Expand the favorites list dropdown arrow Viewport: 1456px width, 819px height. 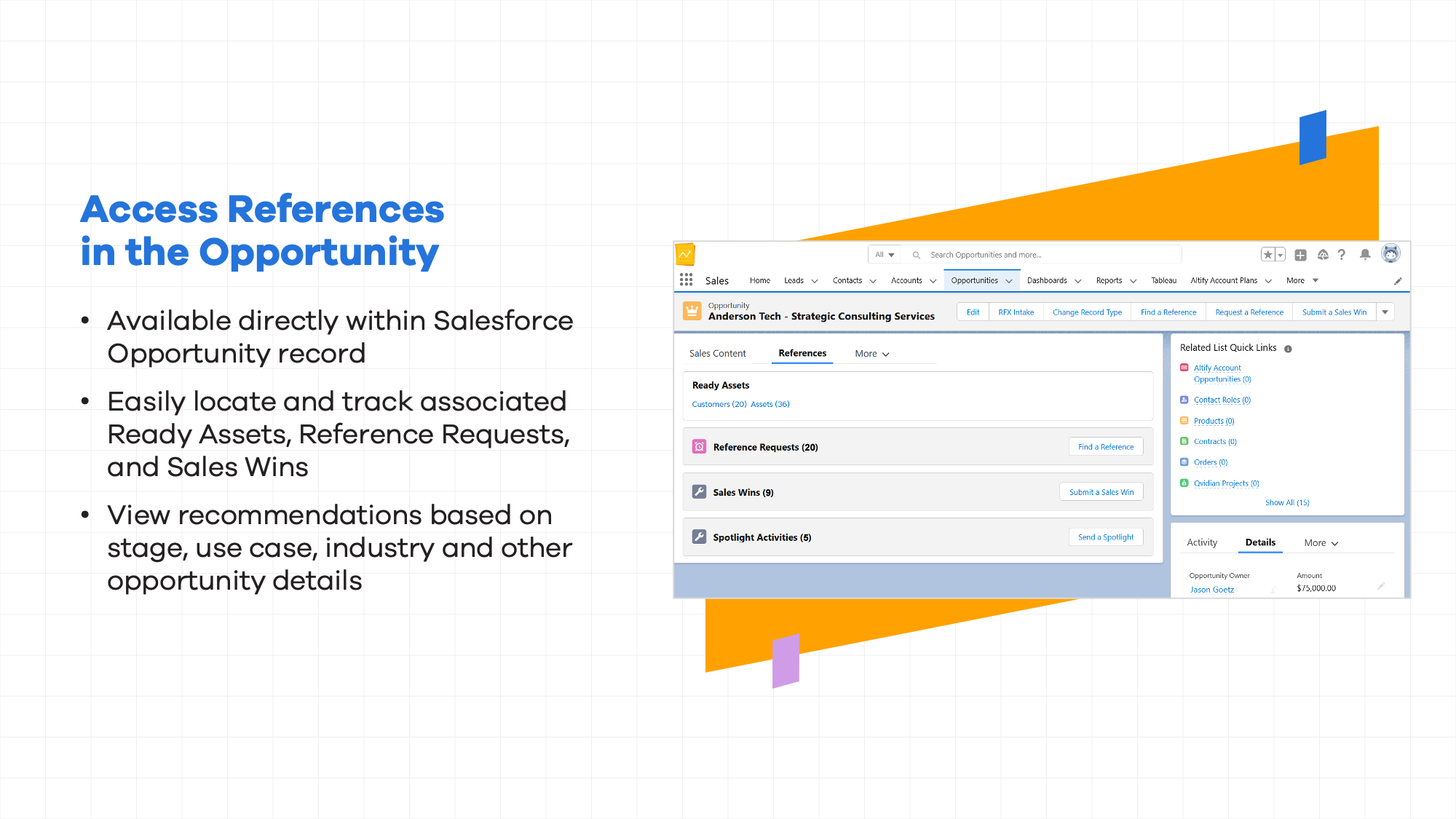click(1281, 255)
